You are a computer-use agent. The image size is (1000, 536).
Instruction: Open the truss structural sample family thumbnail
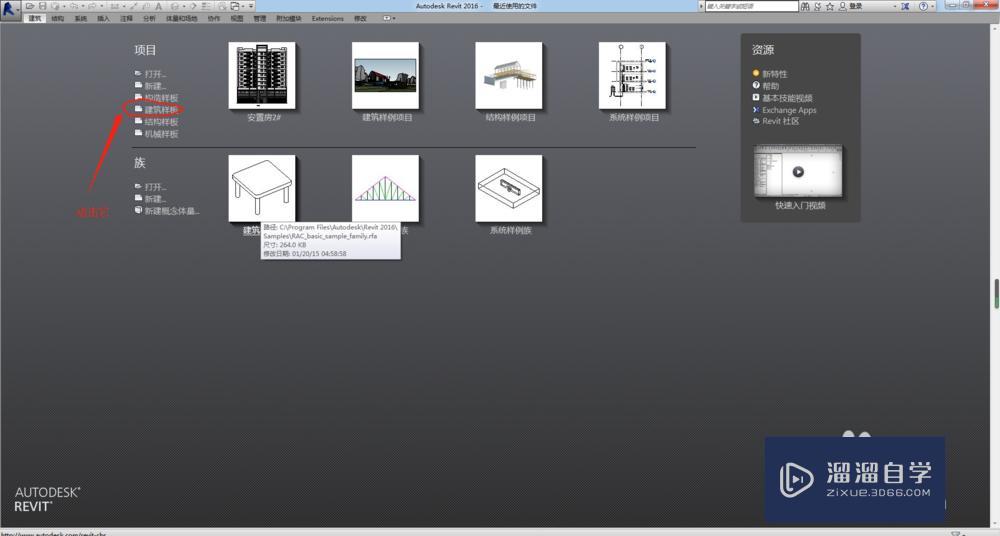point(385,188)
